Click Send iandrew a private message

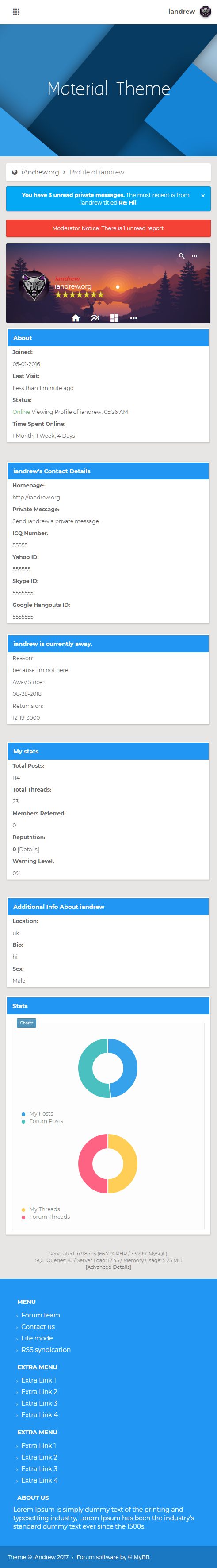coord(56,521)
